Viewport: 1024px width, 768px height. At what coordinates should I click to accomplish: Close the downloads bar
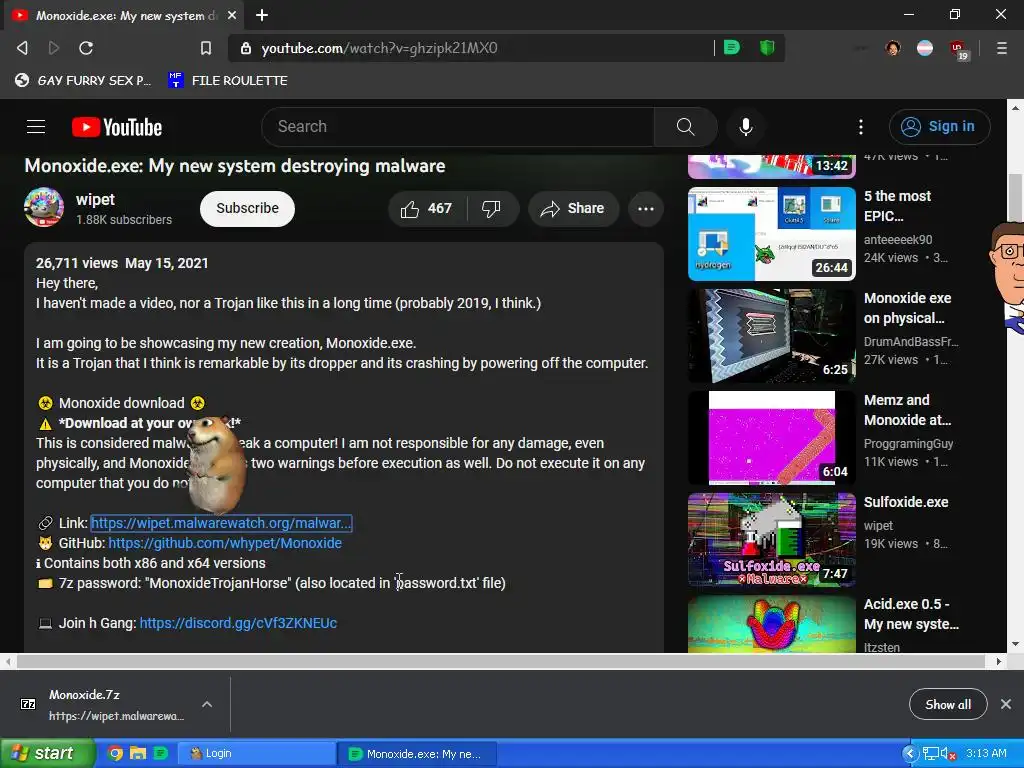[1006, 704]
